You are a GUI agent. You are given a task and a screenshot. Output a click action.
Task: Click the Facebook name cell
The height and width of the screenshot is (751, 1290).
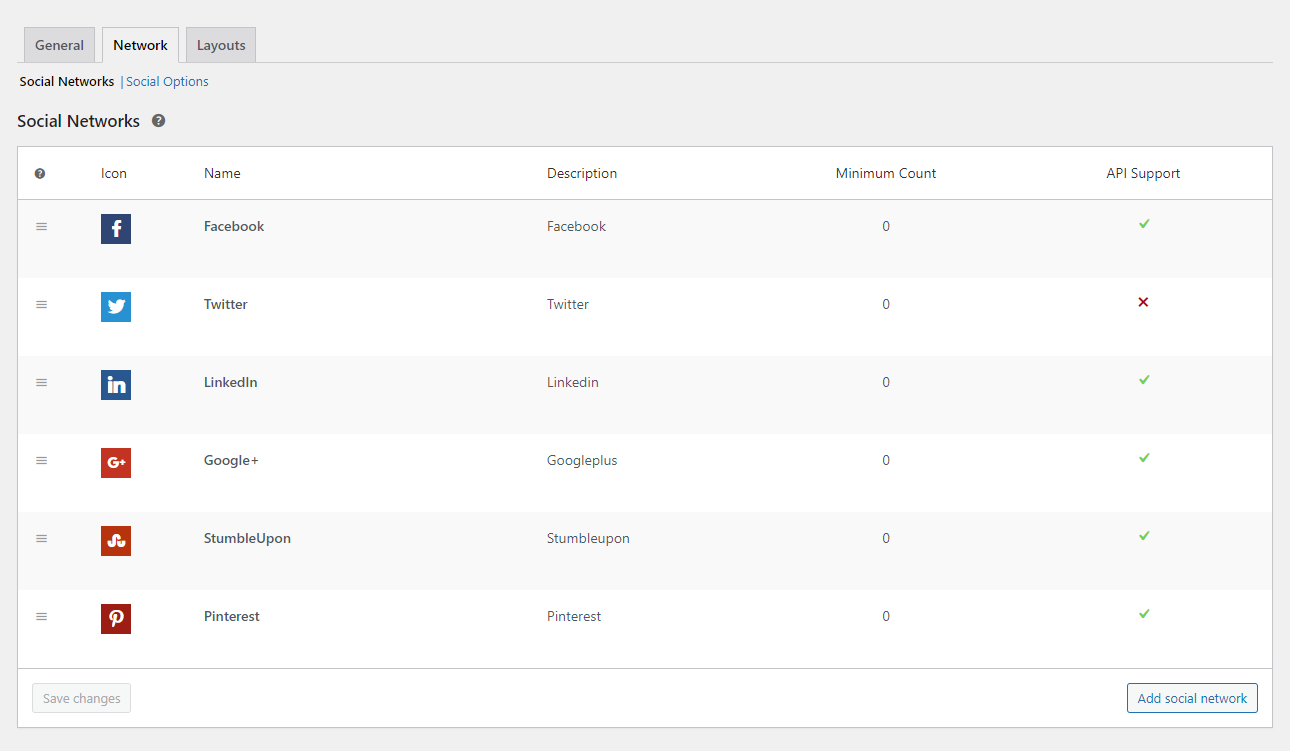(x=234, y=226)
